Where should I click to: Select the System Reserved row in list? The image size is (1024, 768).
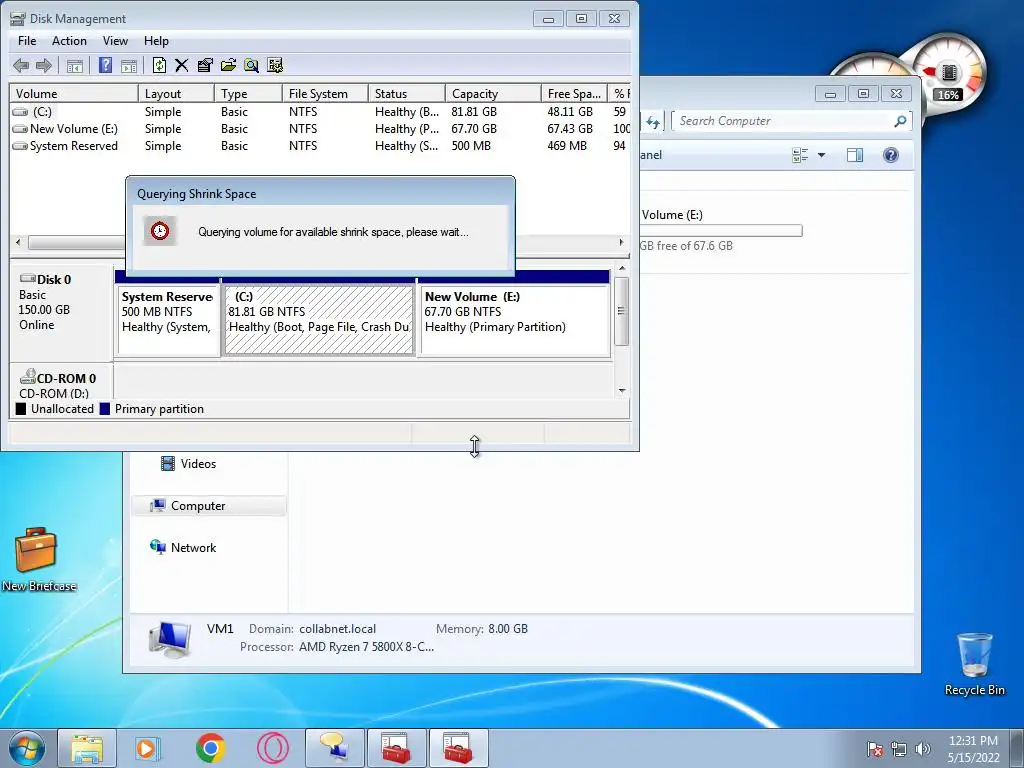coord(320,146)
